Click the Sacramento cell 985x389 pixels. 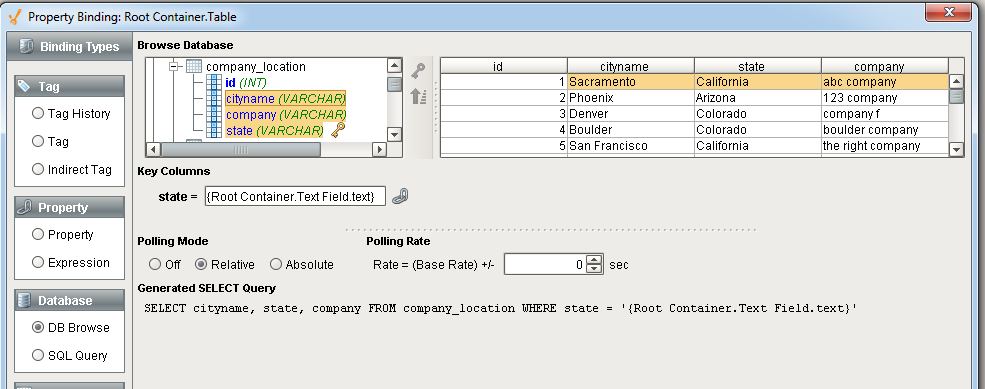point(631,82)
